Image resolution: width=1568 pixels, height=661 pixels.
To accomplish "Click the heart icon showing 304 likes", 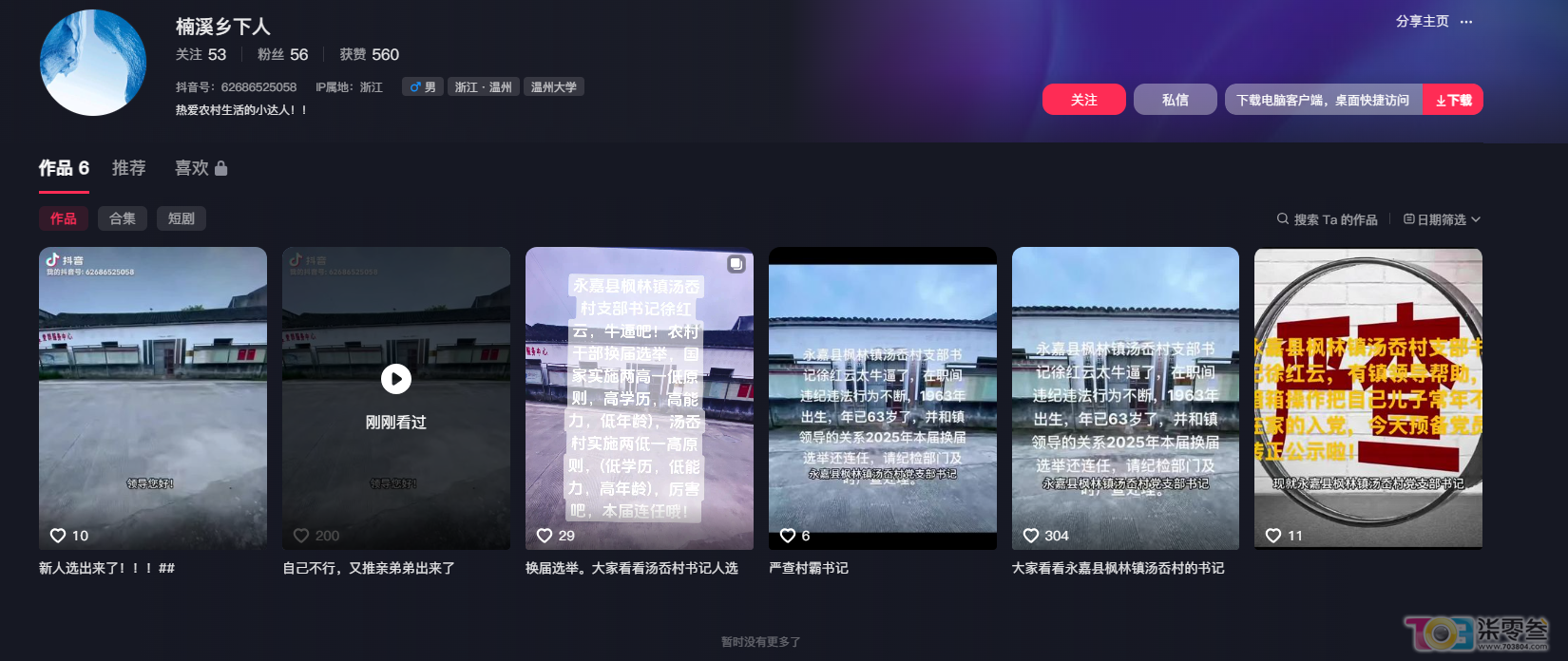I will point(1031,536).
